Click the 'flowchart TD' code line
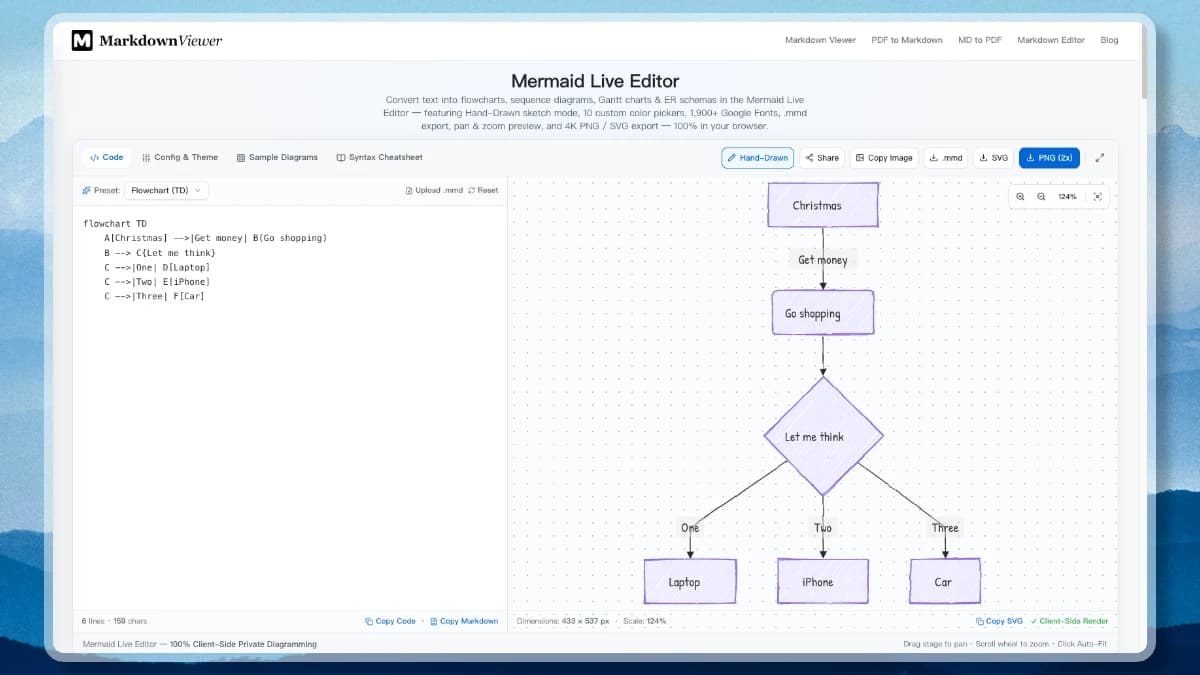 pyautogui.click(x=115, y=224)
